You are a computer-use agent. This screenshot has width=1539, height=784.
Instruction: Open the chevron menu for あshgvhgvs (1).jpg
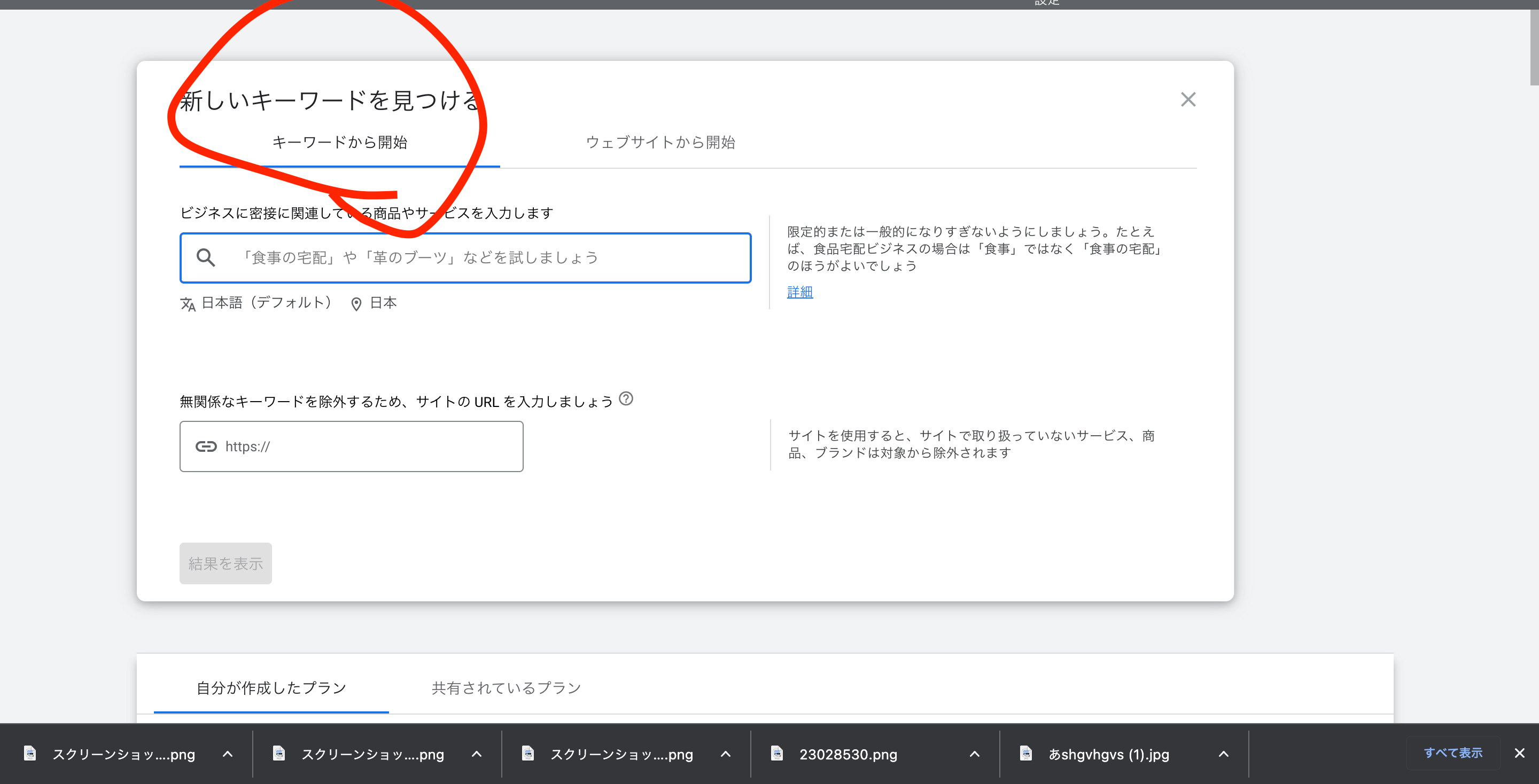pos(1224,754)
